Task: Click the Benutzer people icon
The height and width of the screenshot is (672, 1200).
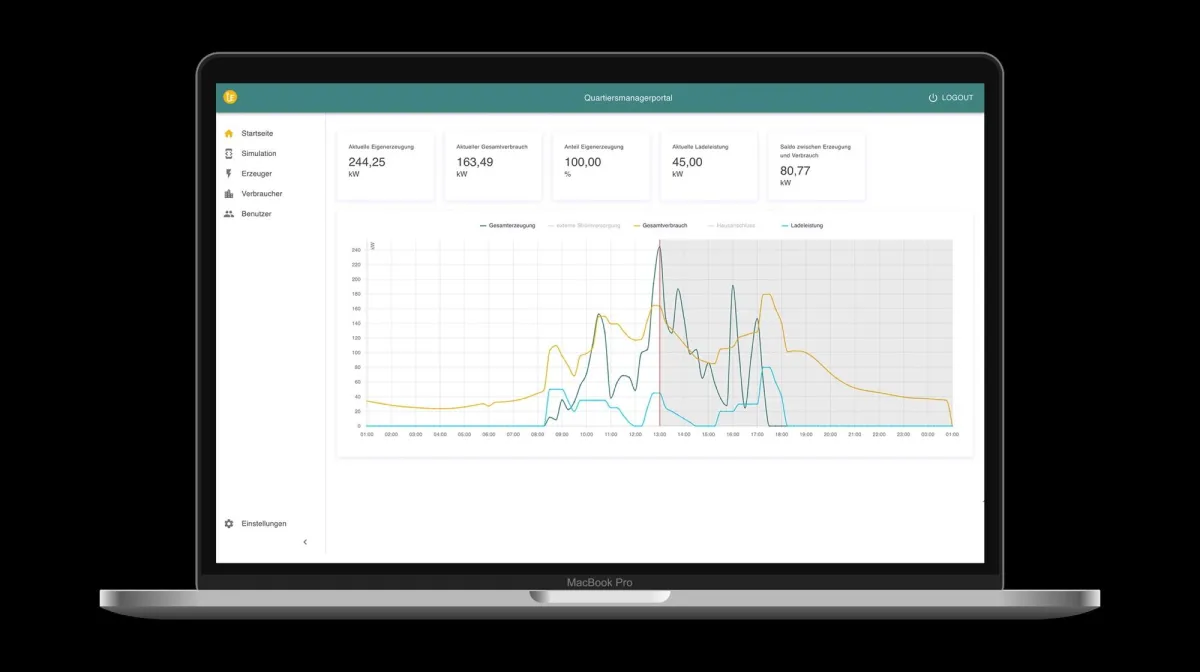Action: click(x=229, y=214)
